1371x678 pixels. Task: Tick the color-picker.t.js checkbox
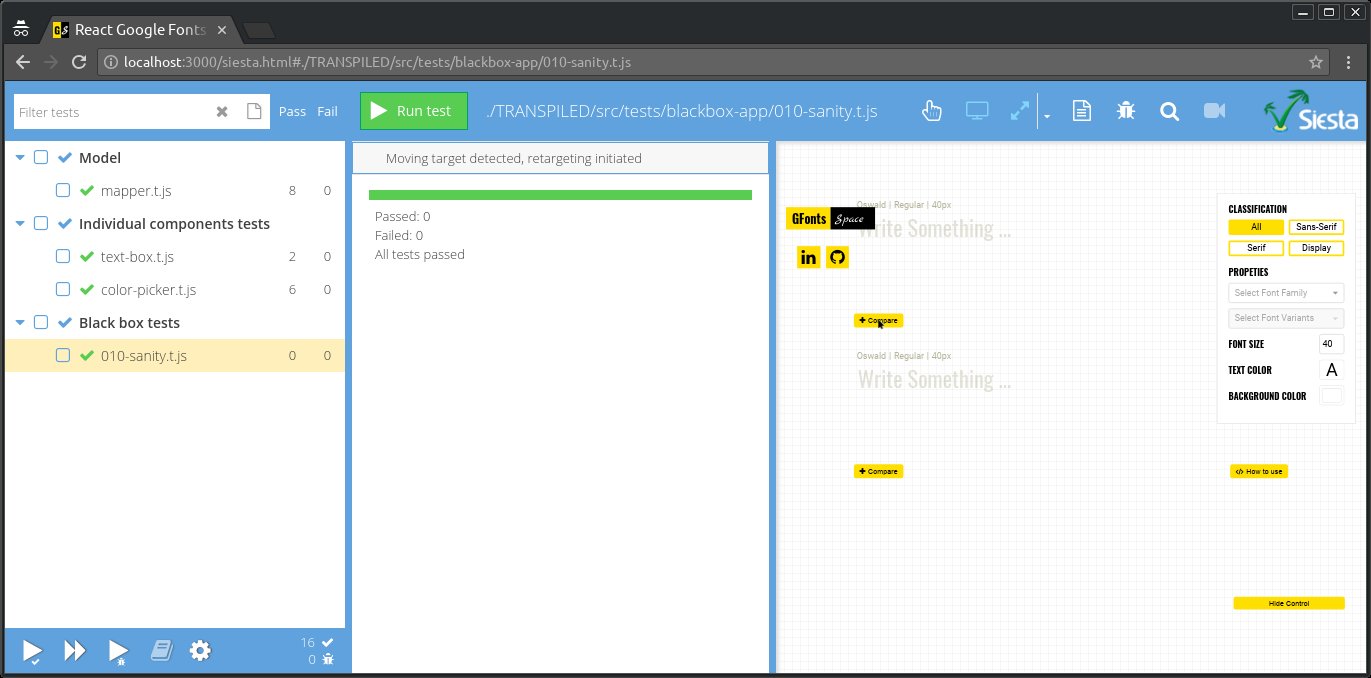click(x=62, y=290)
